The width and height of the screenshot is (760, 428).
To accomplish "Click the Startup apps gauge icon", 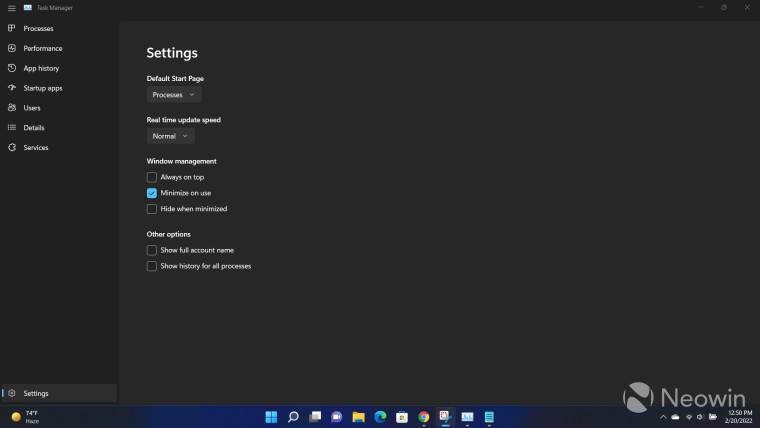I will 12,88.
